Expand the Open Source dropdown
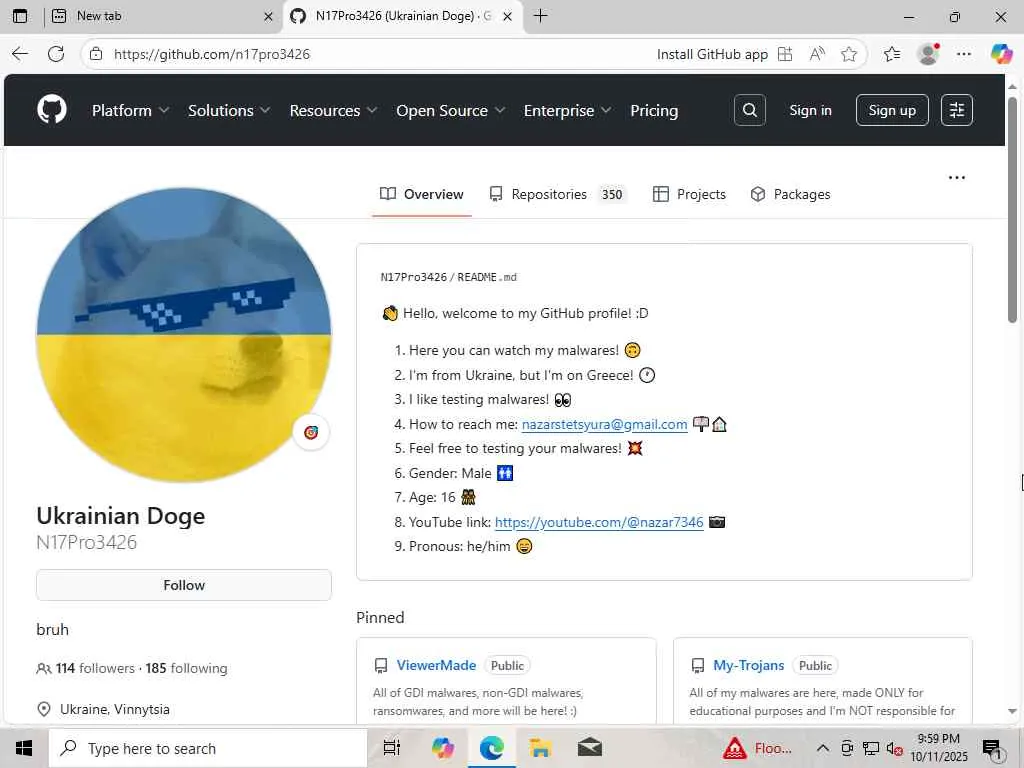 pos(451,110)
